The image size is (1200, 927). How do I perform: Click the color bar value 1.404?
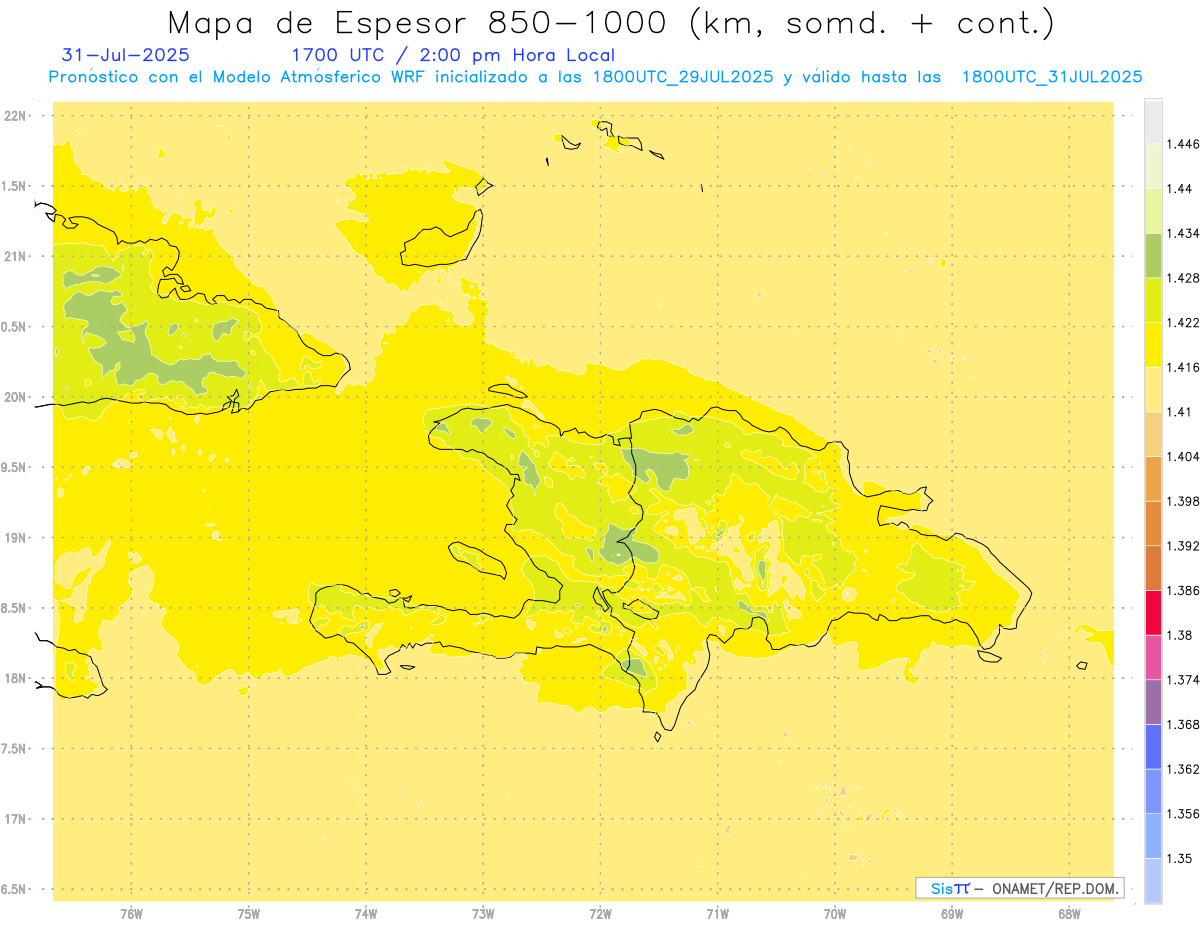1185,457
